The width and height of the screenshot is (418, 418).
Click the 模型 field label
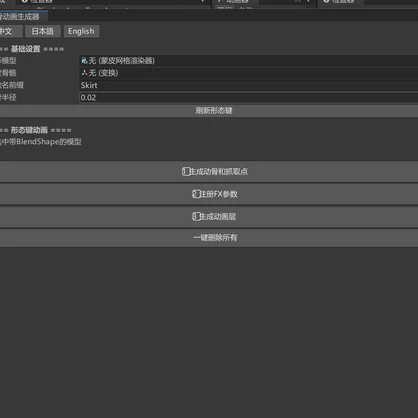pos(8,61)
